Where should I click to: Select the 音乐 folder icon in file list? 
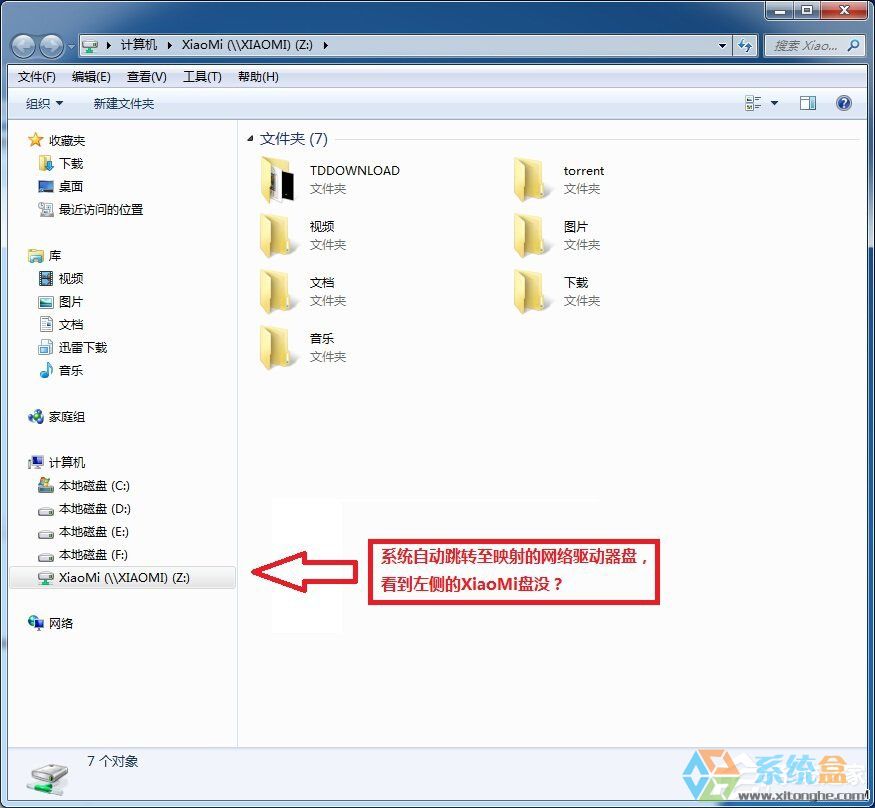pyautogui.click(x=277, y=347)
